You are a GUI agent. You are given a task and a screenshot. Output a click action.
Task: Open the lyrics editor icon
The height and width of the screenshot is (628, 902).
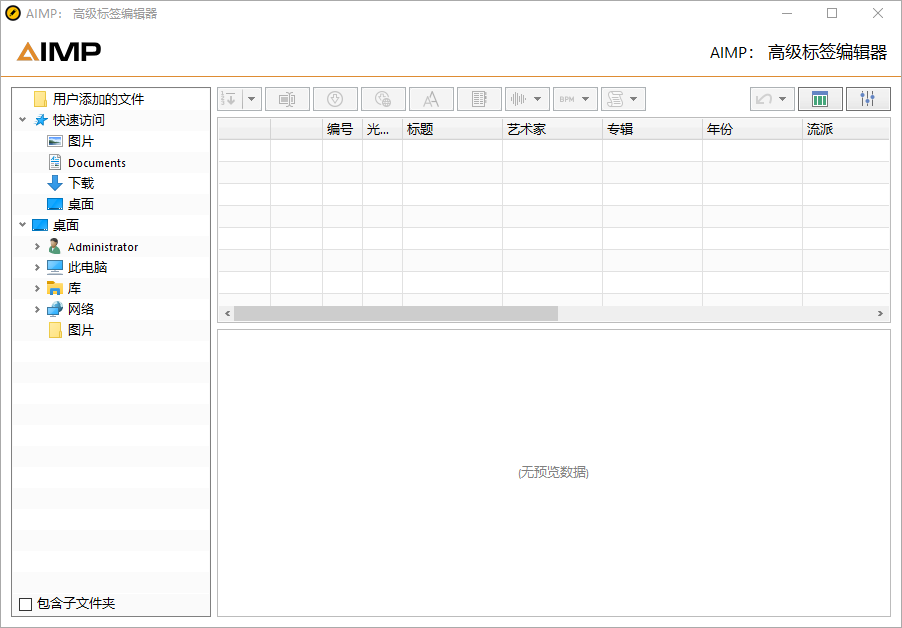[x=479, y=98]
